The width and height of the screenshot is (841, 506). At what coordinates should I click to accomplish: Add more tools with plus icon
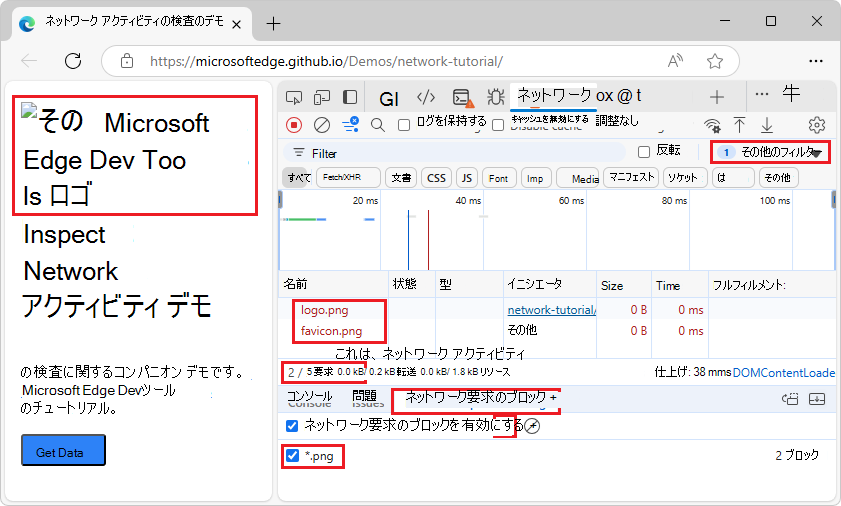[717, 97]
